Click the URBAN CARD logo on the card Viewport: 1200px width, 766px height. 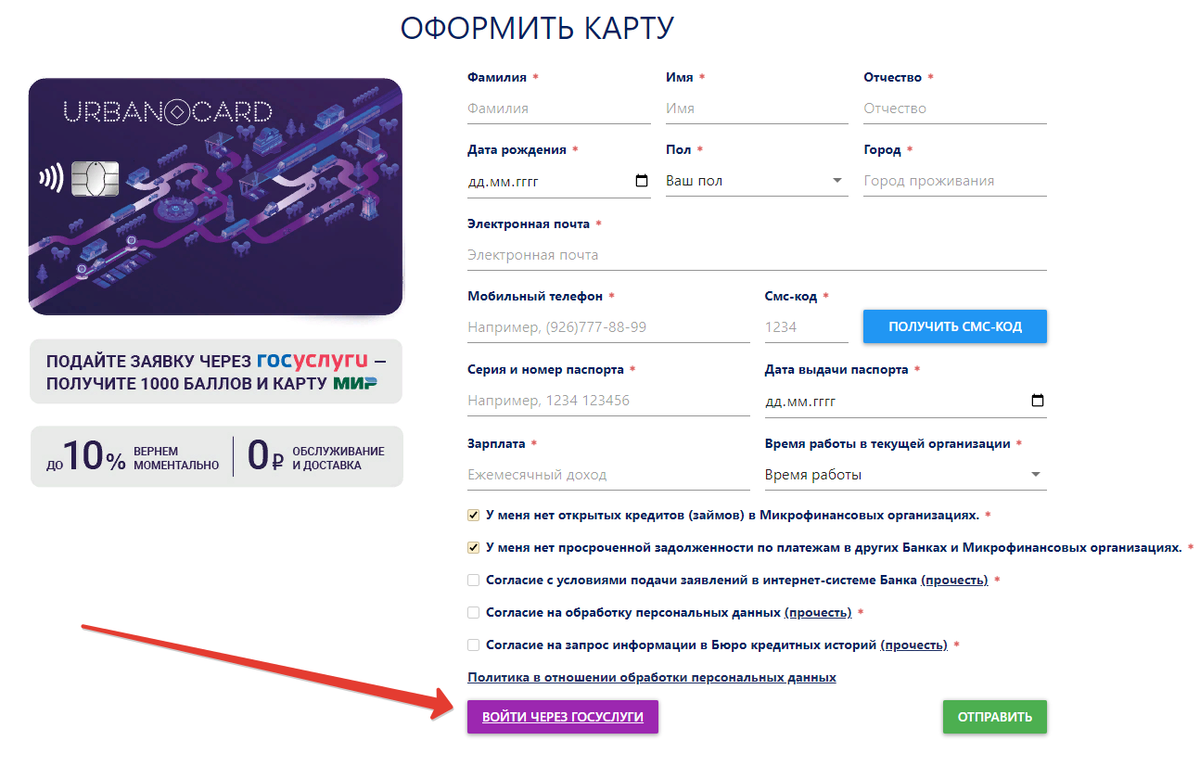pyautogui.click(x=165, y=111)
